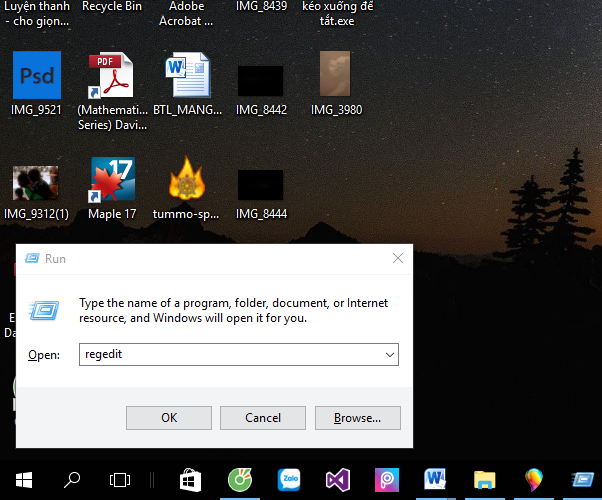The height and width of the screenshot is (500, 602).
Task: Cancel the Run dialog
Action: coord(263,418)
